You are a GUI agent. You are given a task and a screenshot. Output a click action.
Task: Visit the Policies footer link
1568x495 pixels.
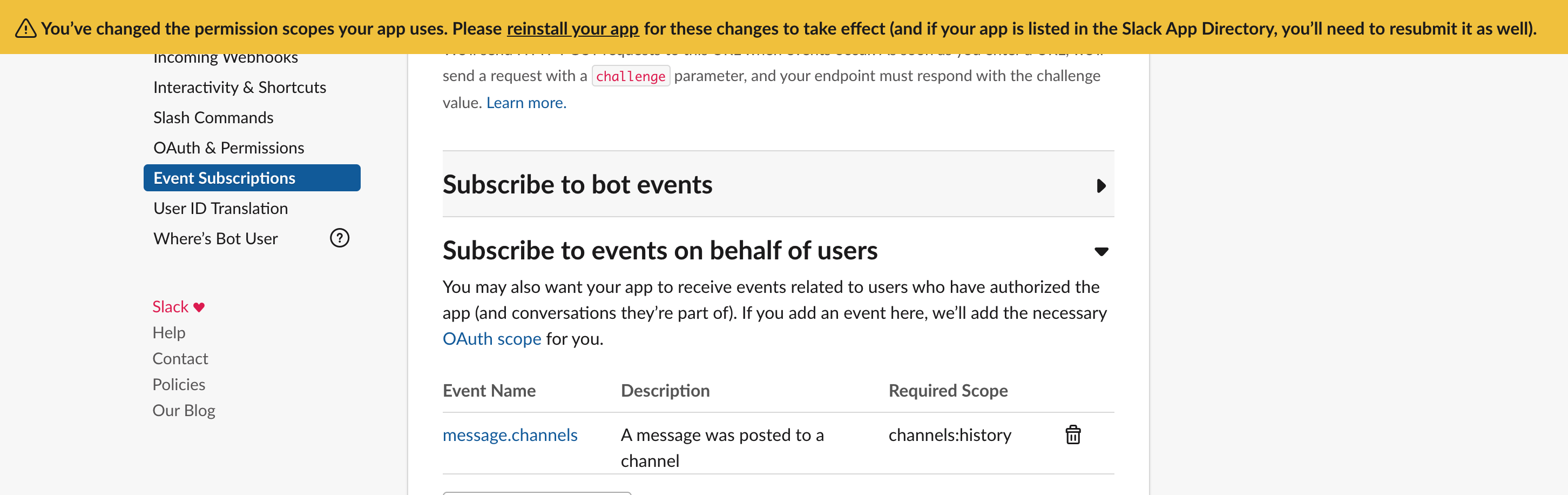tap(178, 384)
